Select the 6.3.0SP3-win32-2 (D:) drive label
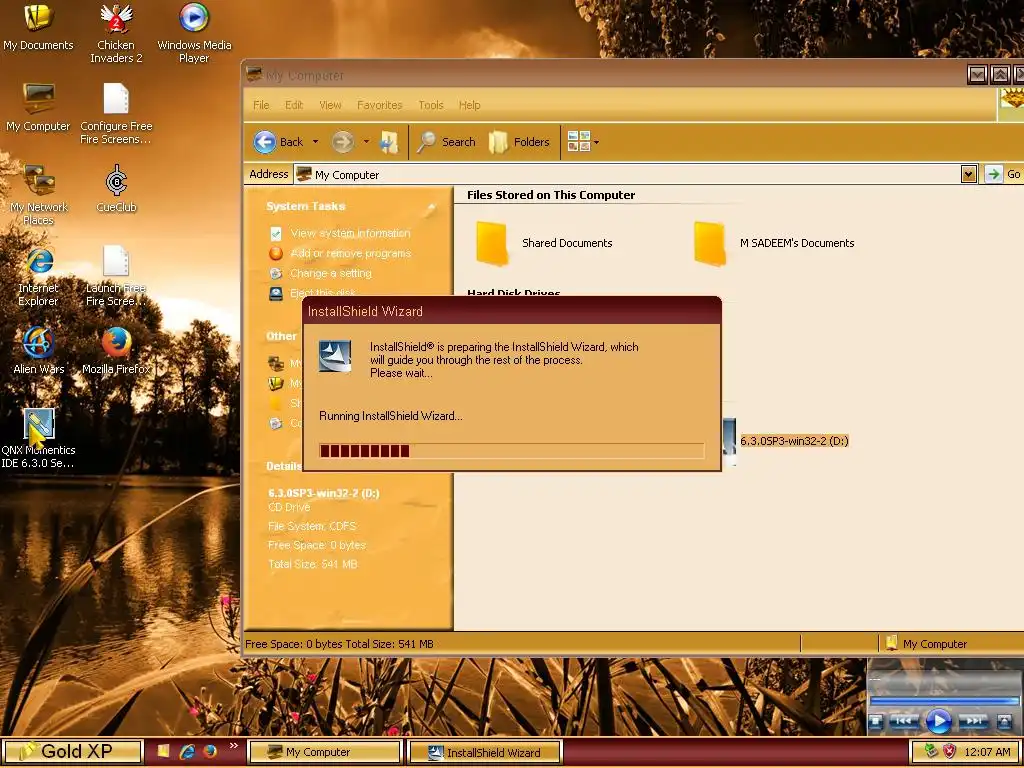The height and width of the screenshot is (768, 1024). click(x=793, y=441)
